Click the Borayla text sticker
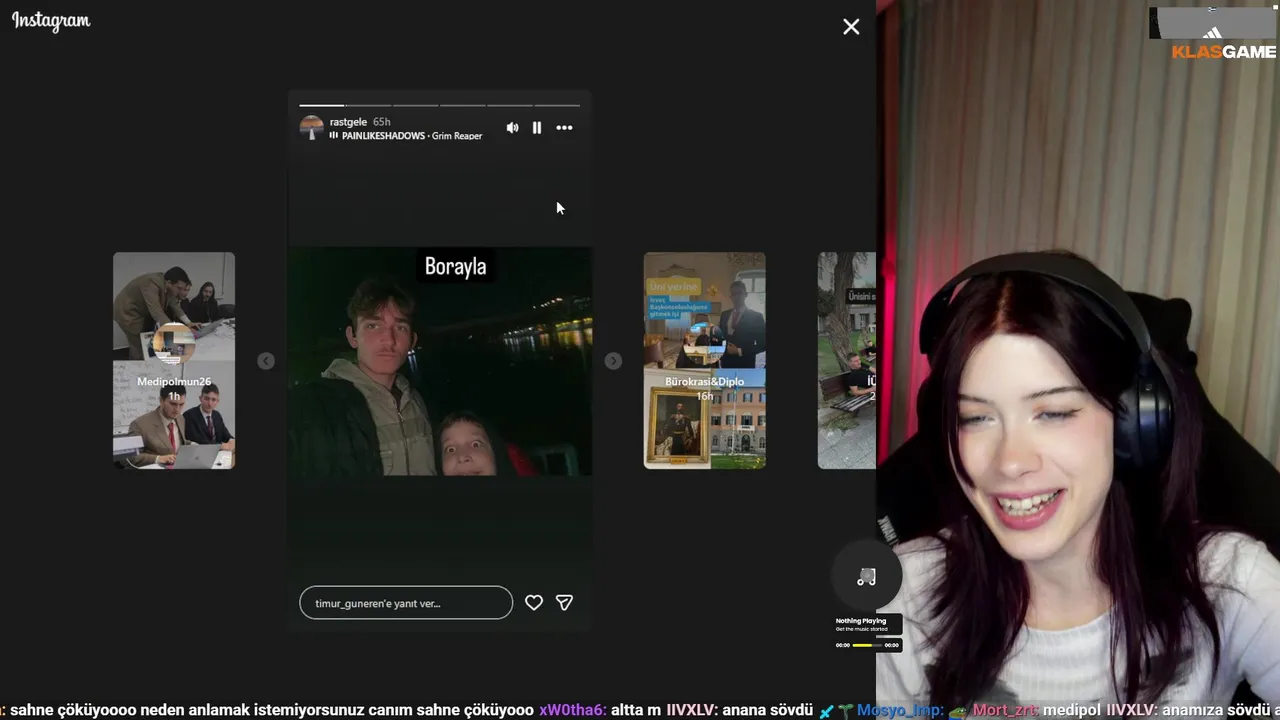 (x=455, y=266)
